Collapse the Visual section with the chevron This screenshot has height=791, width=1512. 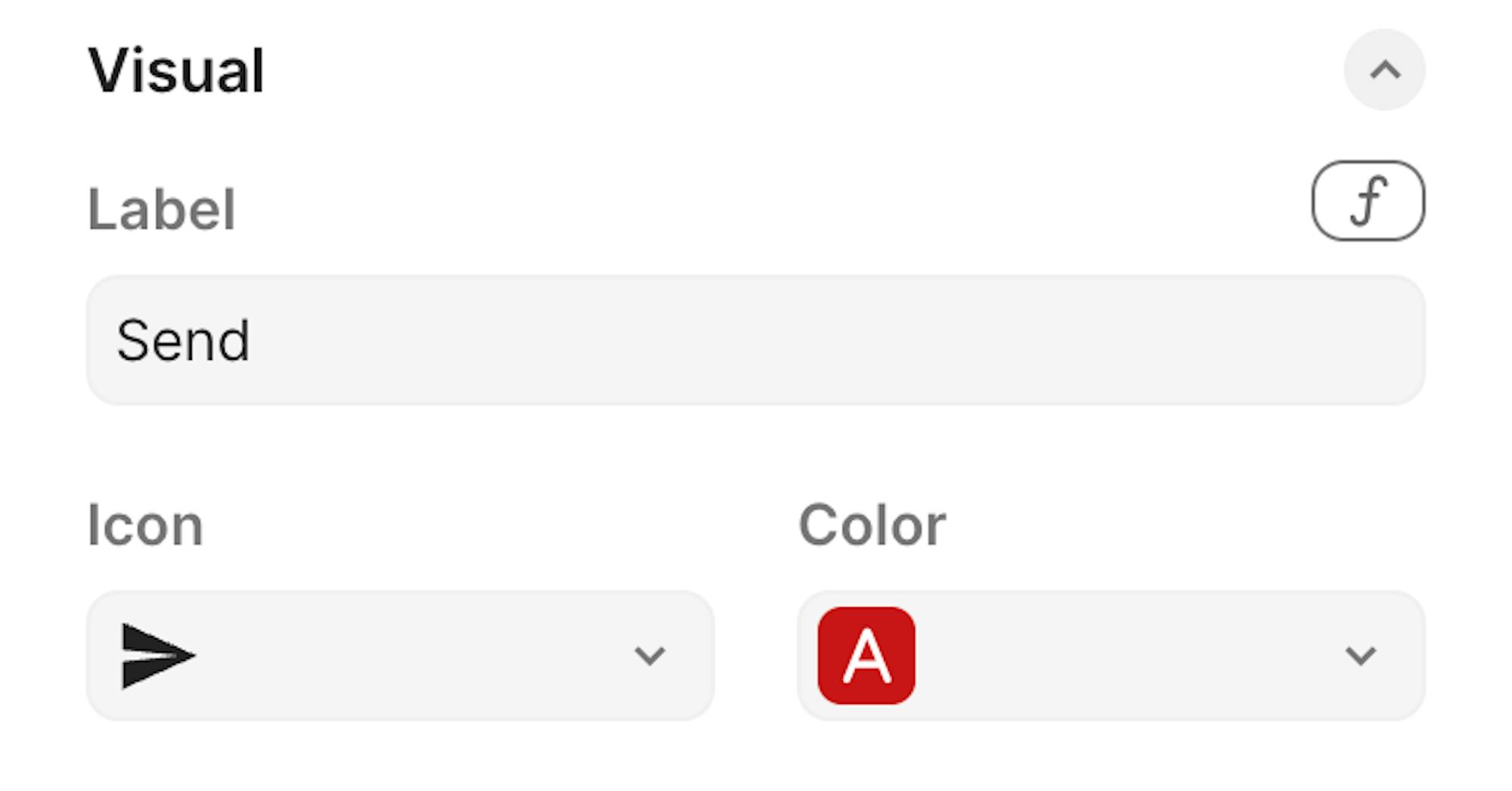pyautogui.click(x=1384, y=70)
